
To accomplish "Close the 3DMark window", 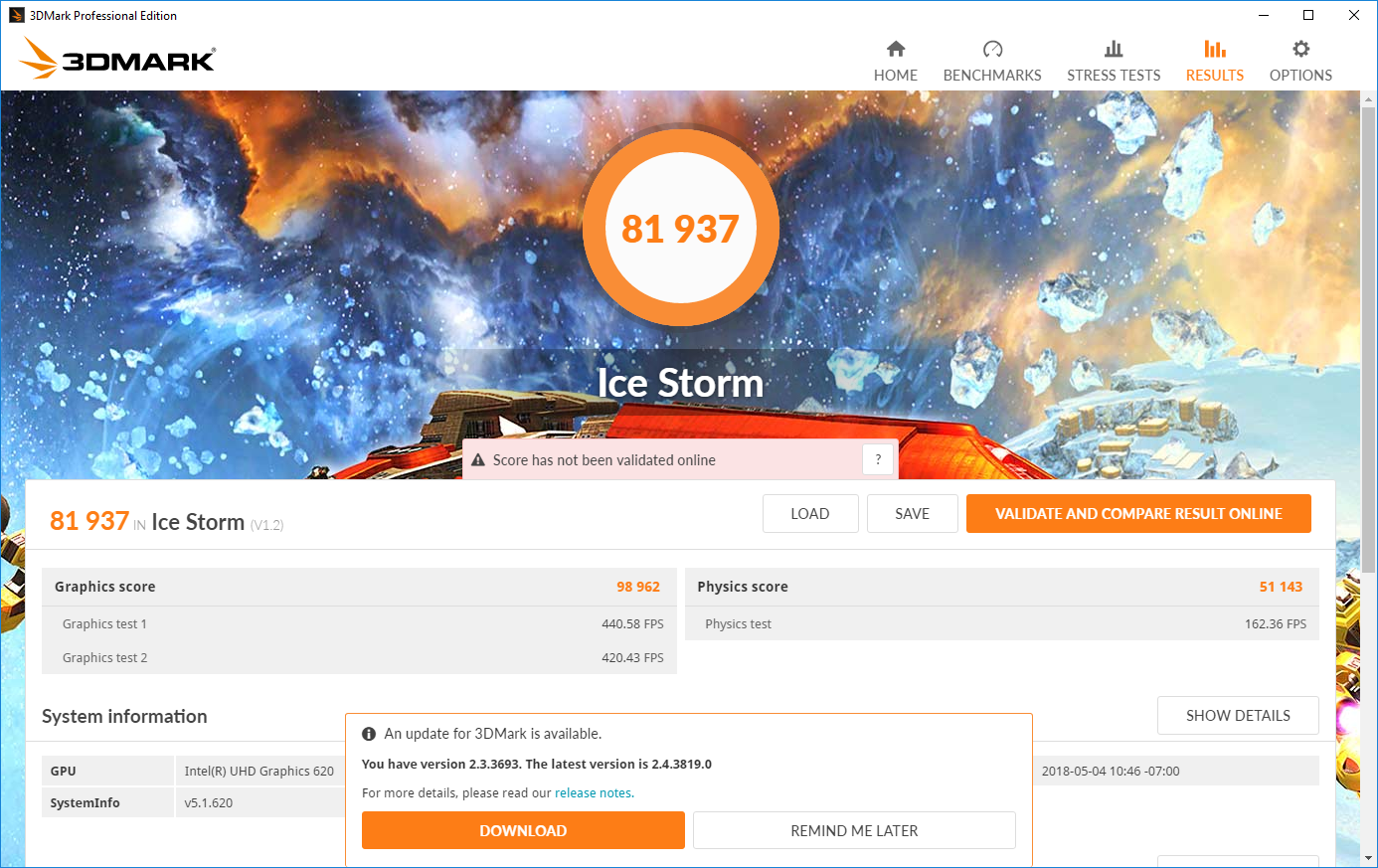I will click(1354, 15).
